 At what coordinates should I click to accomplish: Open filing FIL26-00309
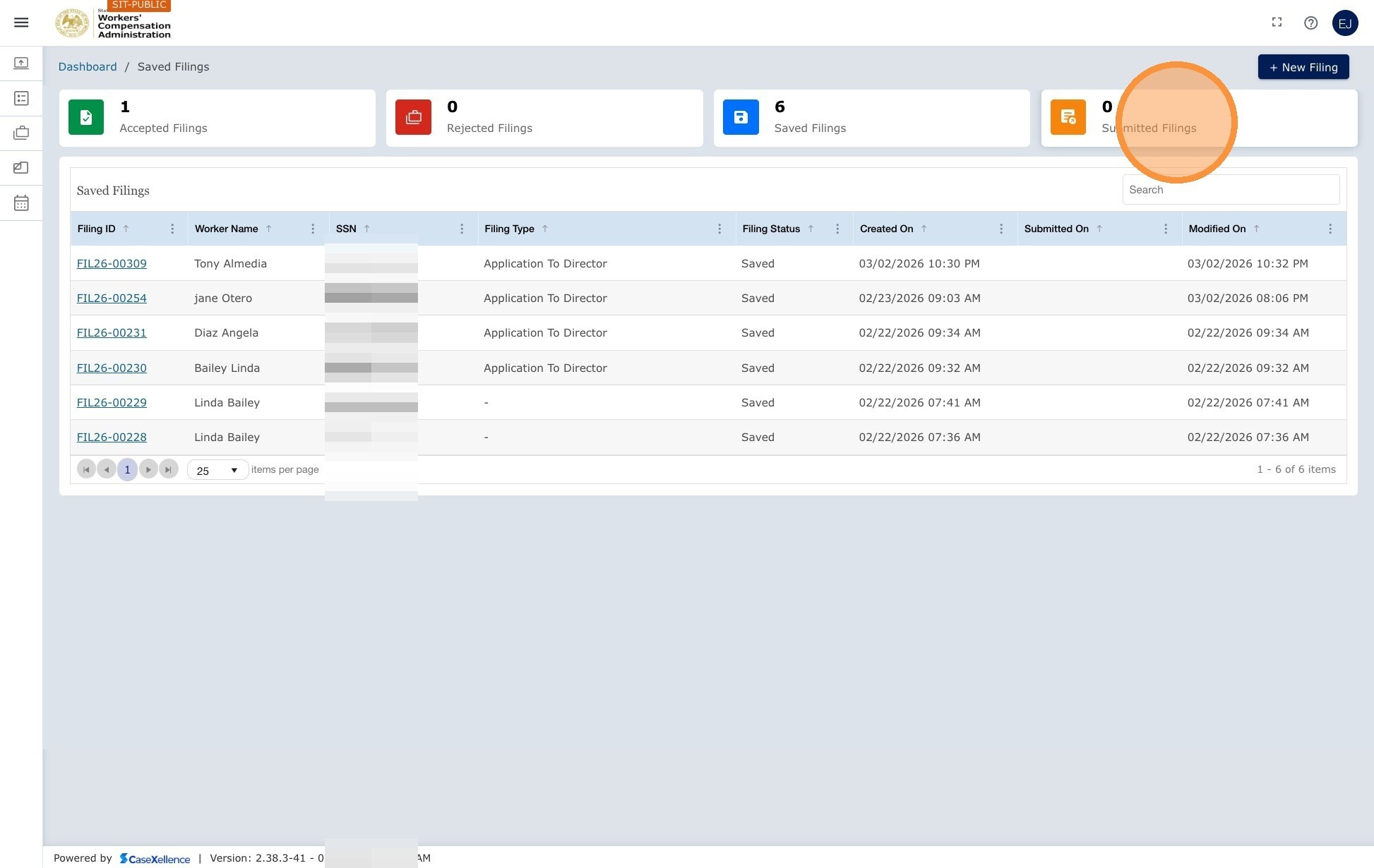[112, 263]
